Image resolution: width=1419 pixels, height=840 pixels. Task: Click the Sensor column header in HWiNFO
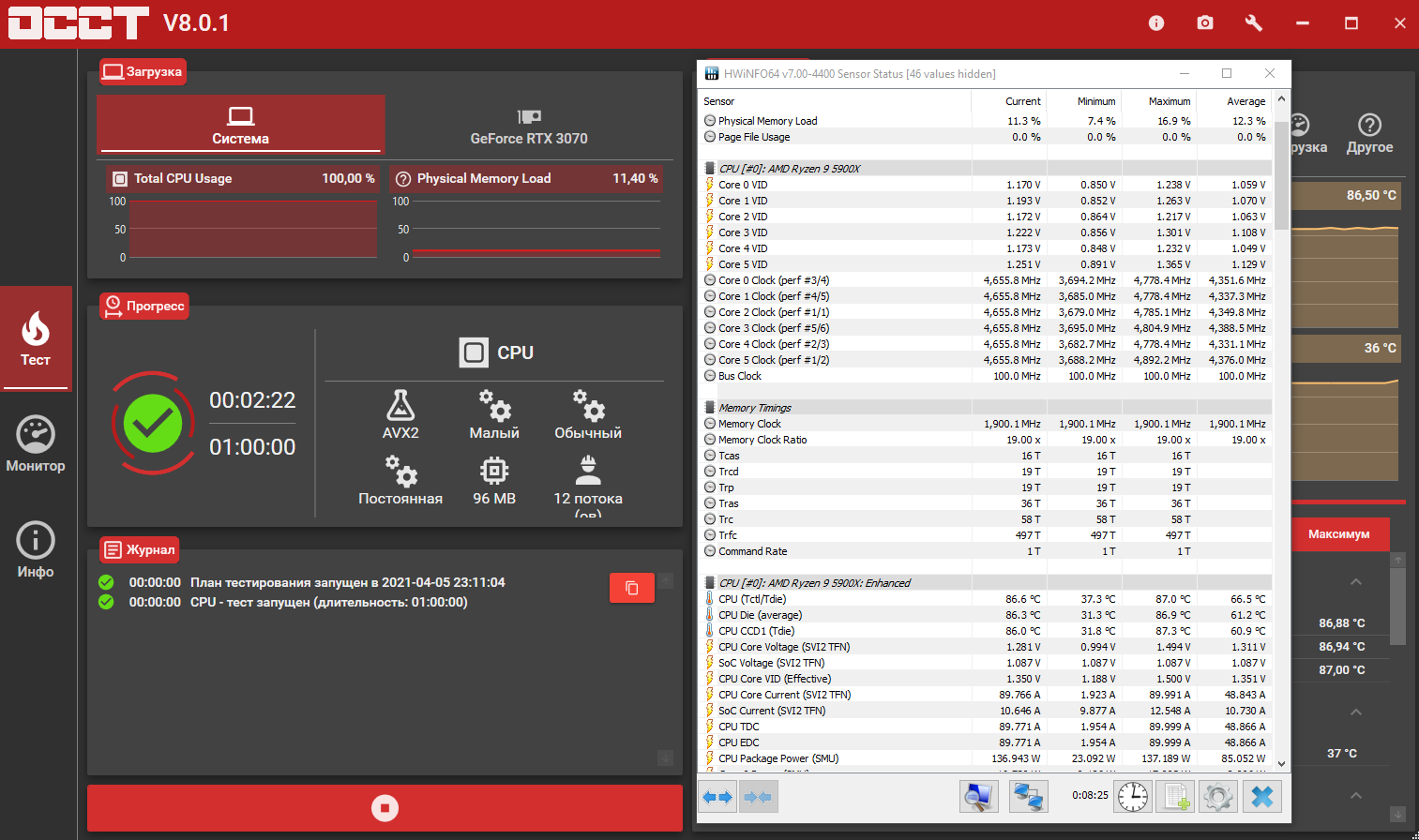click(837, 101)
